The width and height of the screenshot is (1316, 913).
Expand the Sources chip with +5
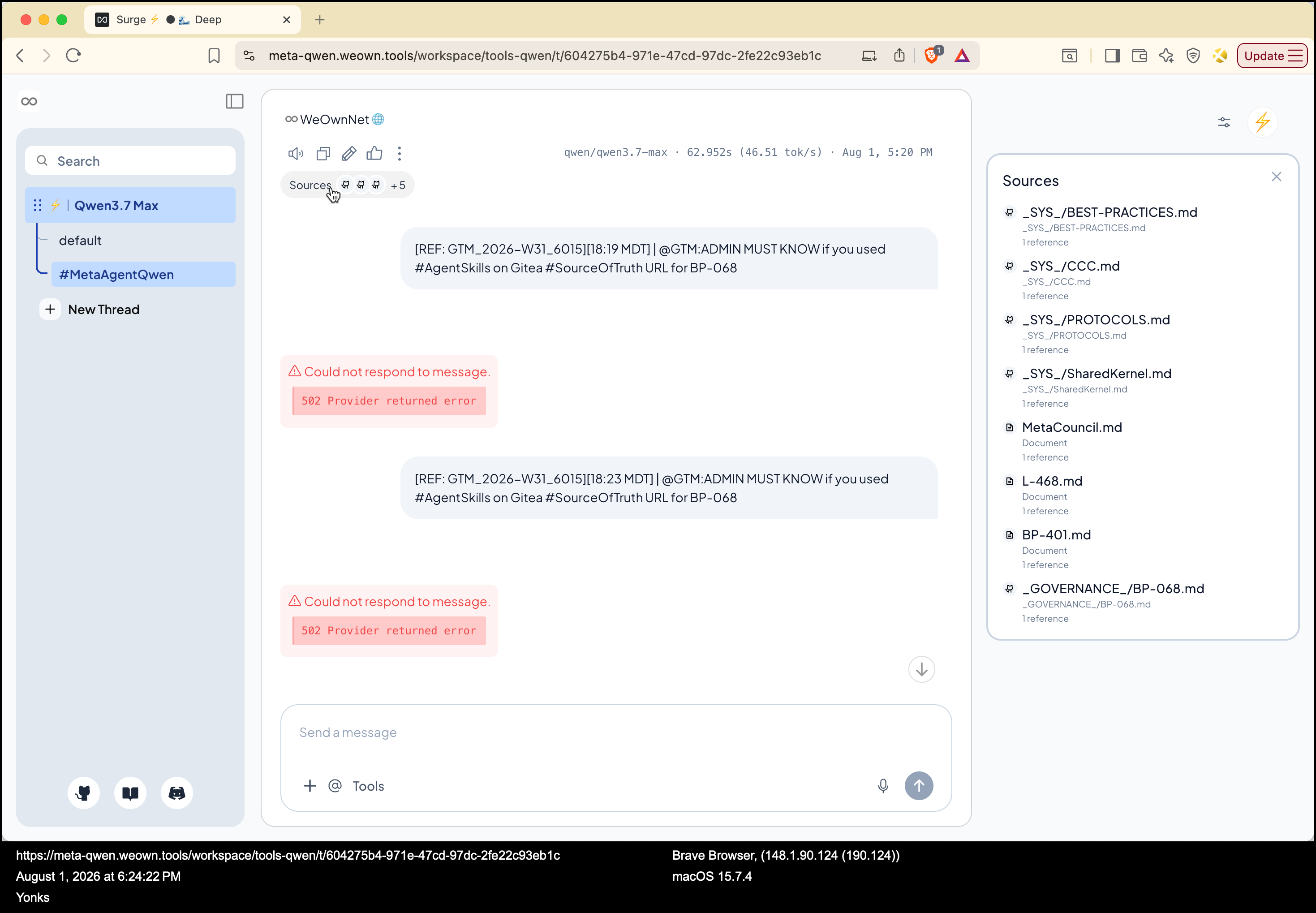(x=347, y=185)
